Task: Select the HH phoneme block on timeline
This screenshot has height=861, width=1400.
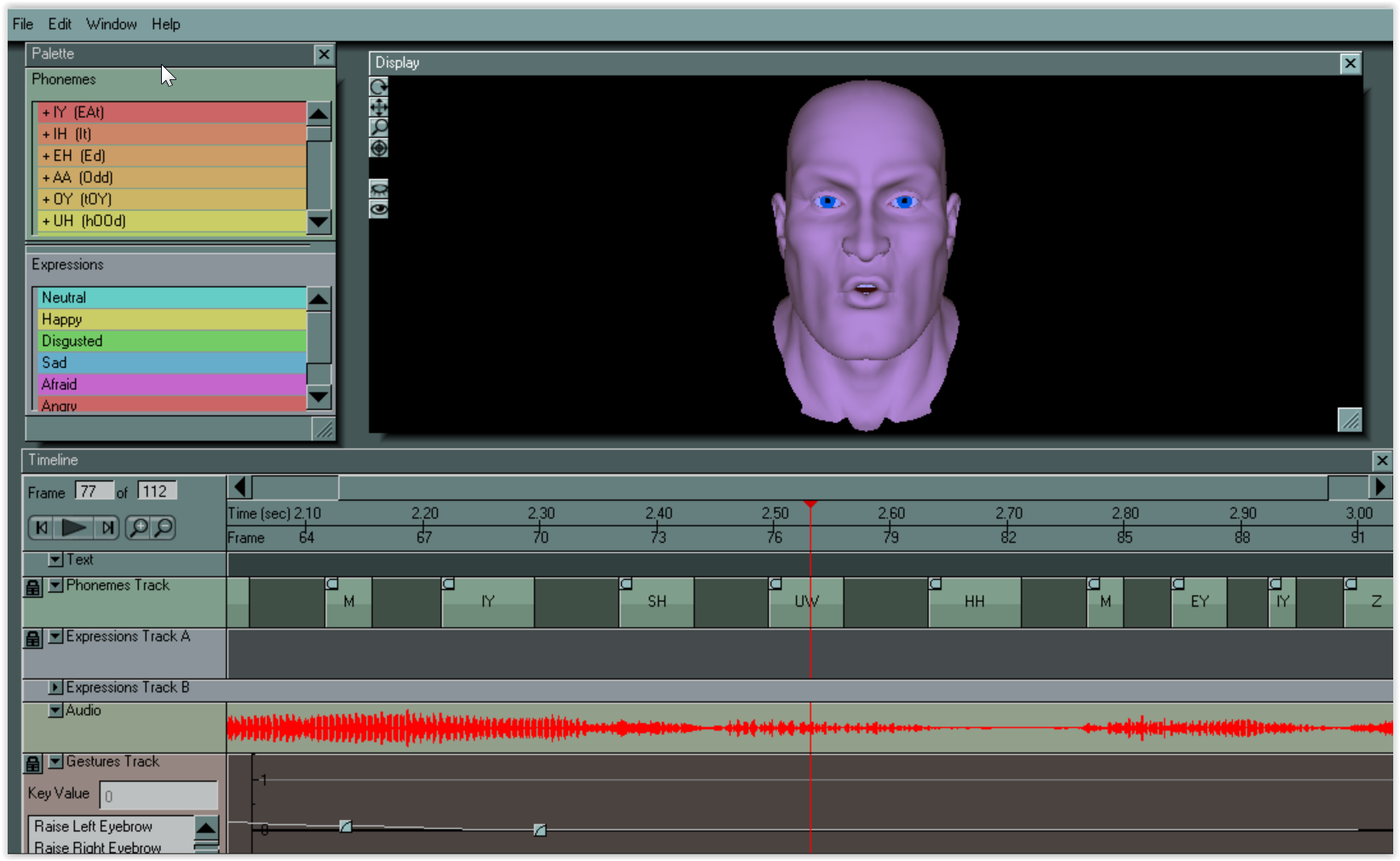Action: tap(975, 601)
